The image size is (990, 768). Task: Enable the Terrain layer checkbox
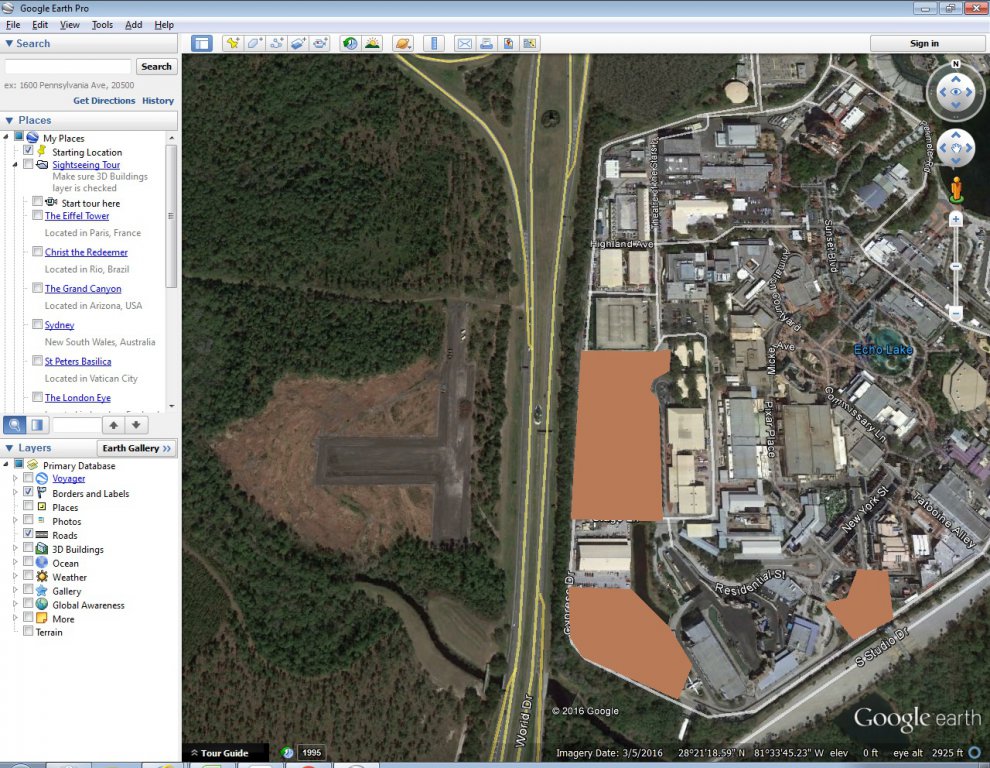(28, 630)
